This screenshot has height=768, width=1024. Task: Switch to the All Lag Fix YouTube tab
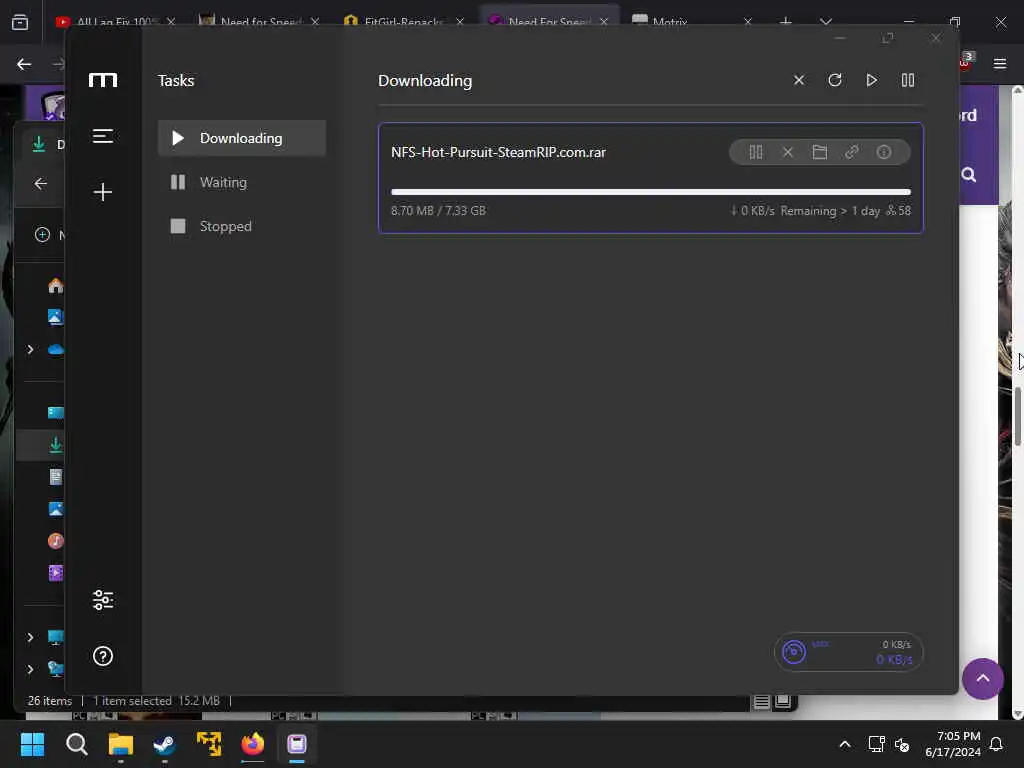[x=118, y=22]
